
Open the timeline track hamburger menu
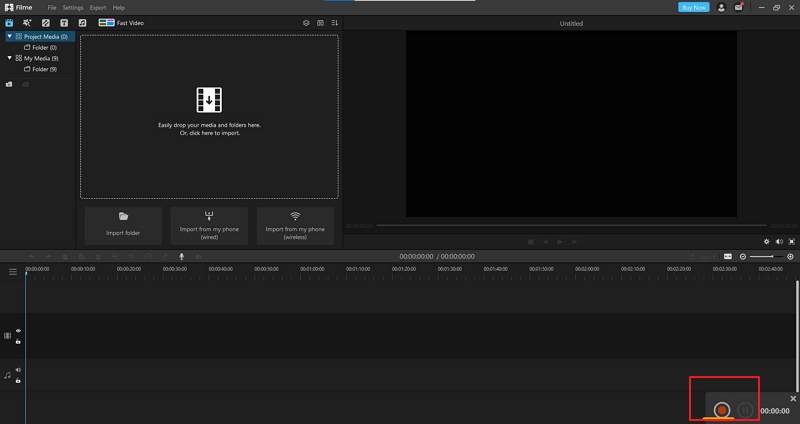pyautogui.click(x=13, y=272)
